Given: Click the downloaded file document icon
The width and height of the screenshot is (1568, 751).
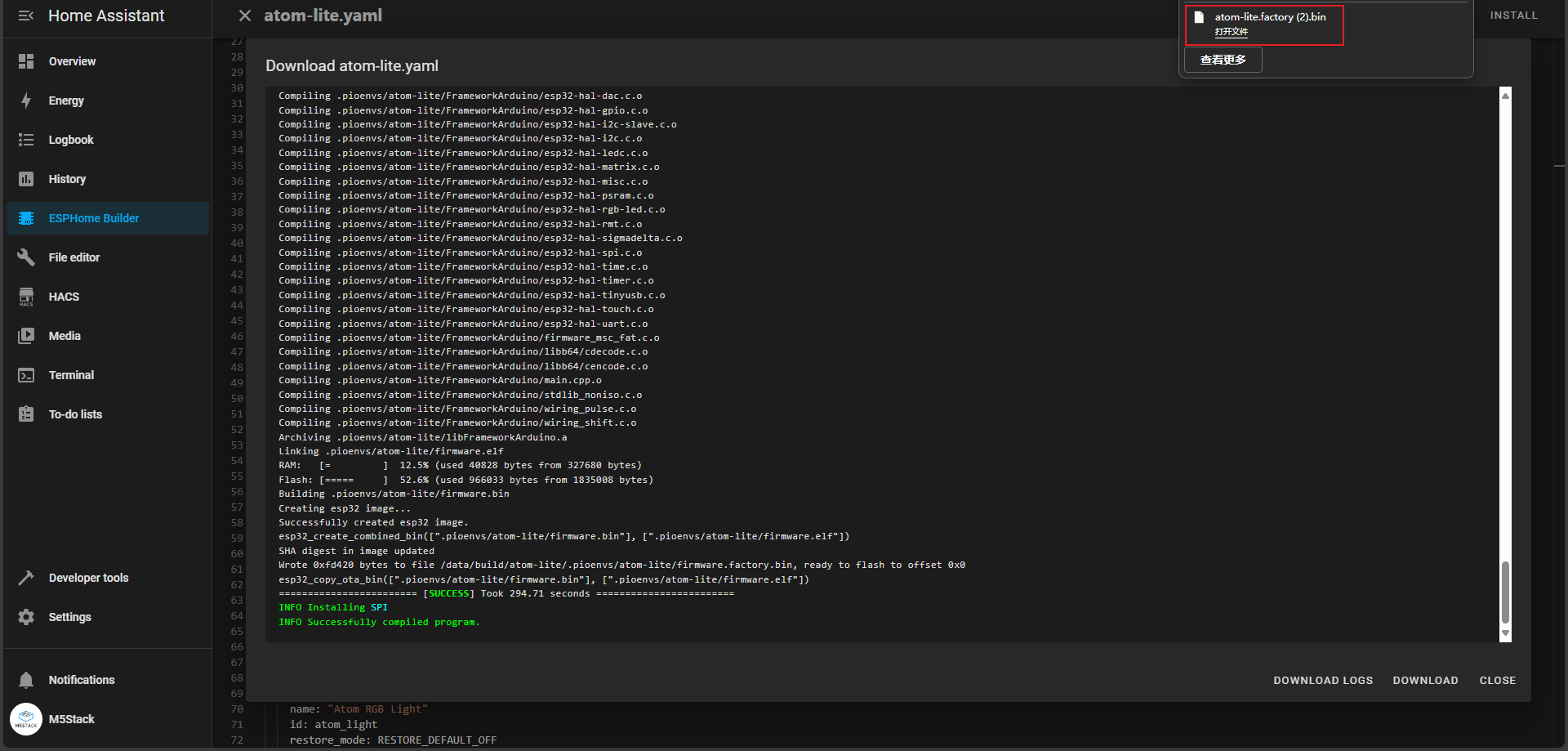Looking at the screenshot, I should click(1199, 17).
